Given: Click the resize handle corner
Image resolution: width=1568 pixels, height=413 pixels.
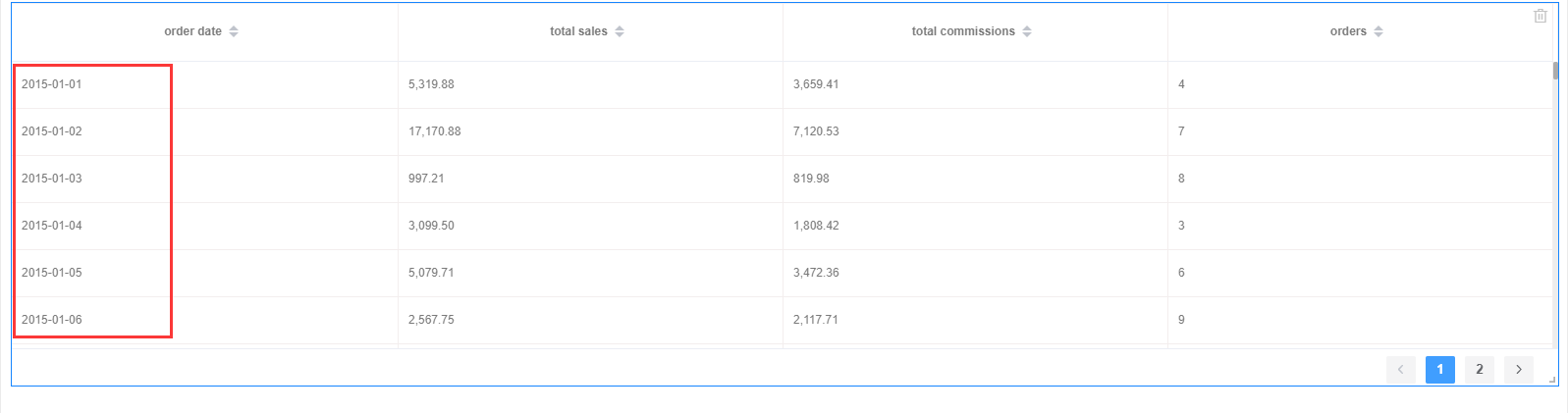Looking at the screenshot, I should [1552, 380].
